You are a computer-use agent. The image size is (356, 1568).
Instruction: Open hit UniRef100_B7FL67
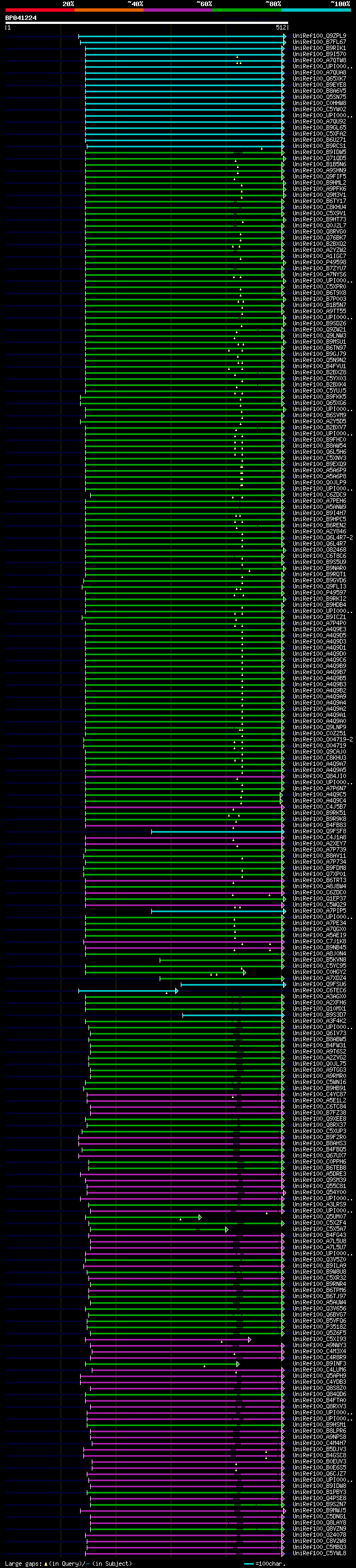pos(319,42)
